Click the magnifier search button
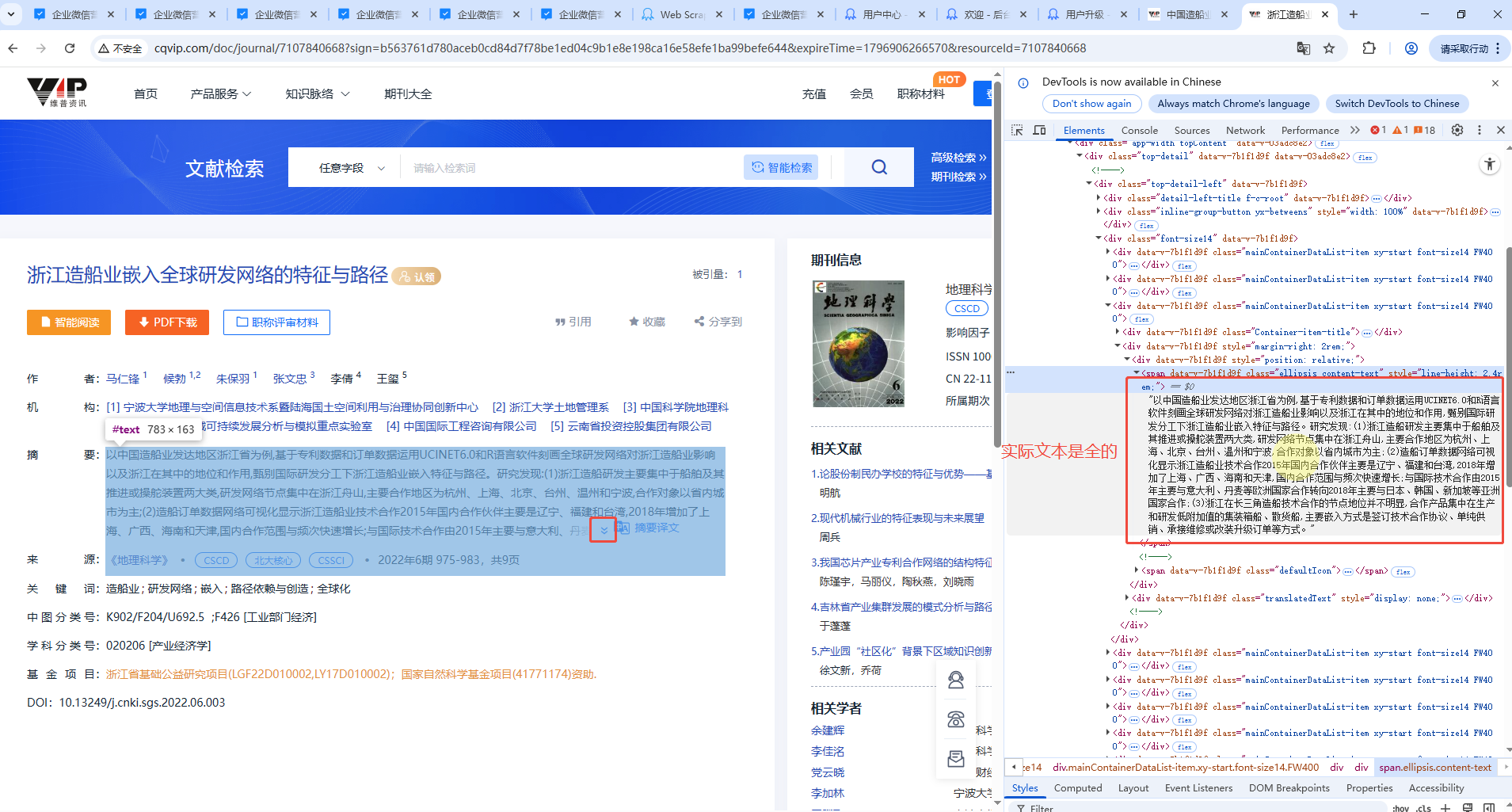 (879, 167)
